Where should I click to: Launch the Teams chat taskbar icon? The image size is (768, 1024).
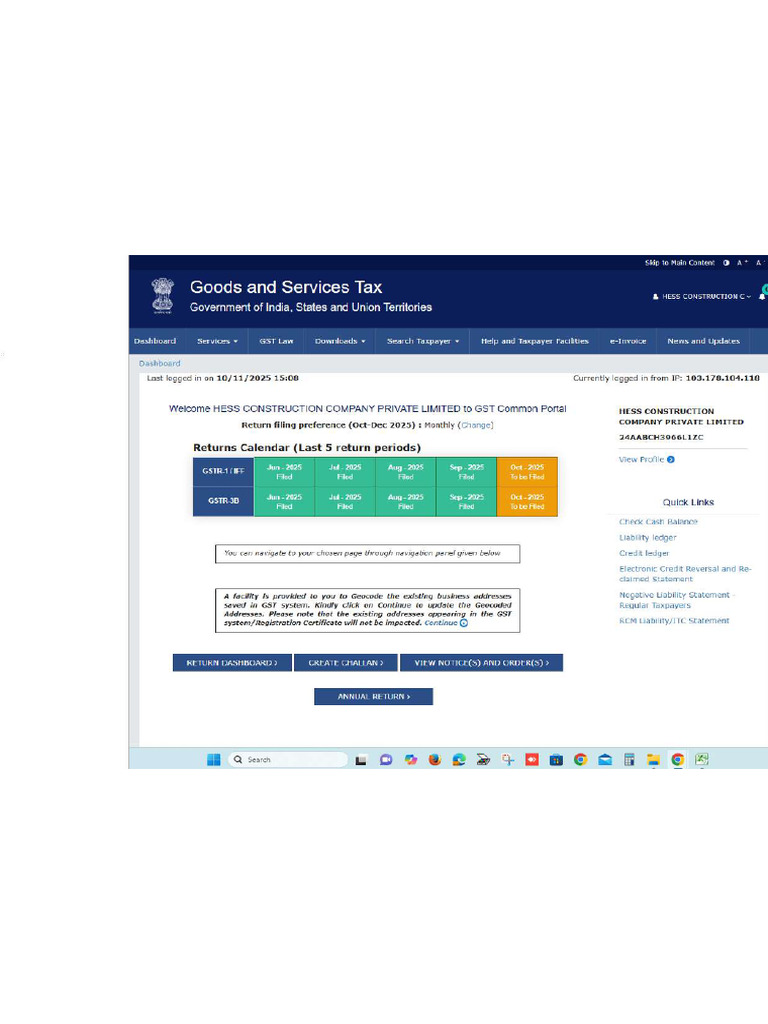point(386,760)
